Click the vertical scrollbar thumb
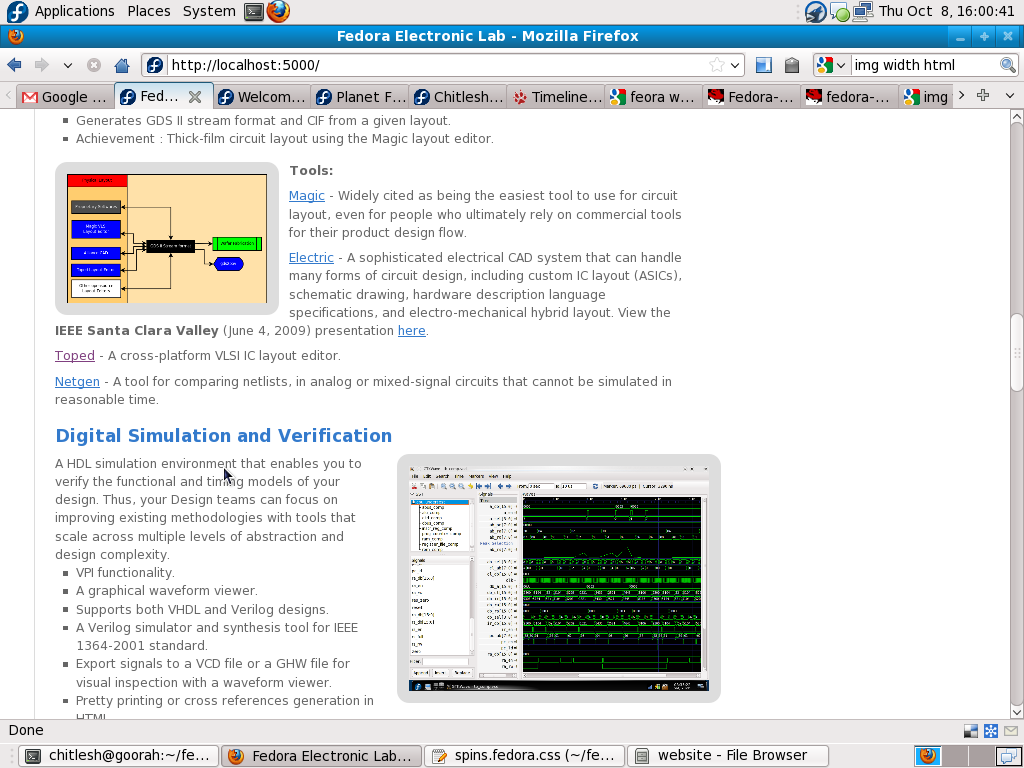The width and height of the screenshot is (1024, 768). click(x=1016, y=353)
